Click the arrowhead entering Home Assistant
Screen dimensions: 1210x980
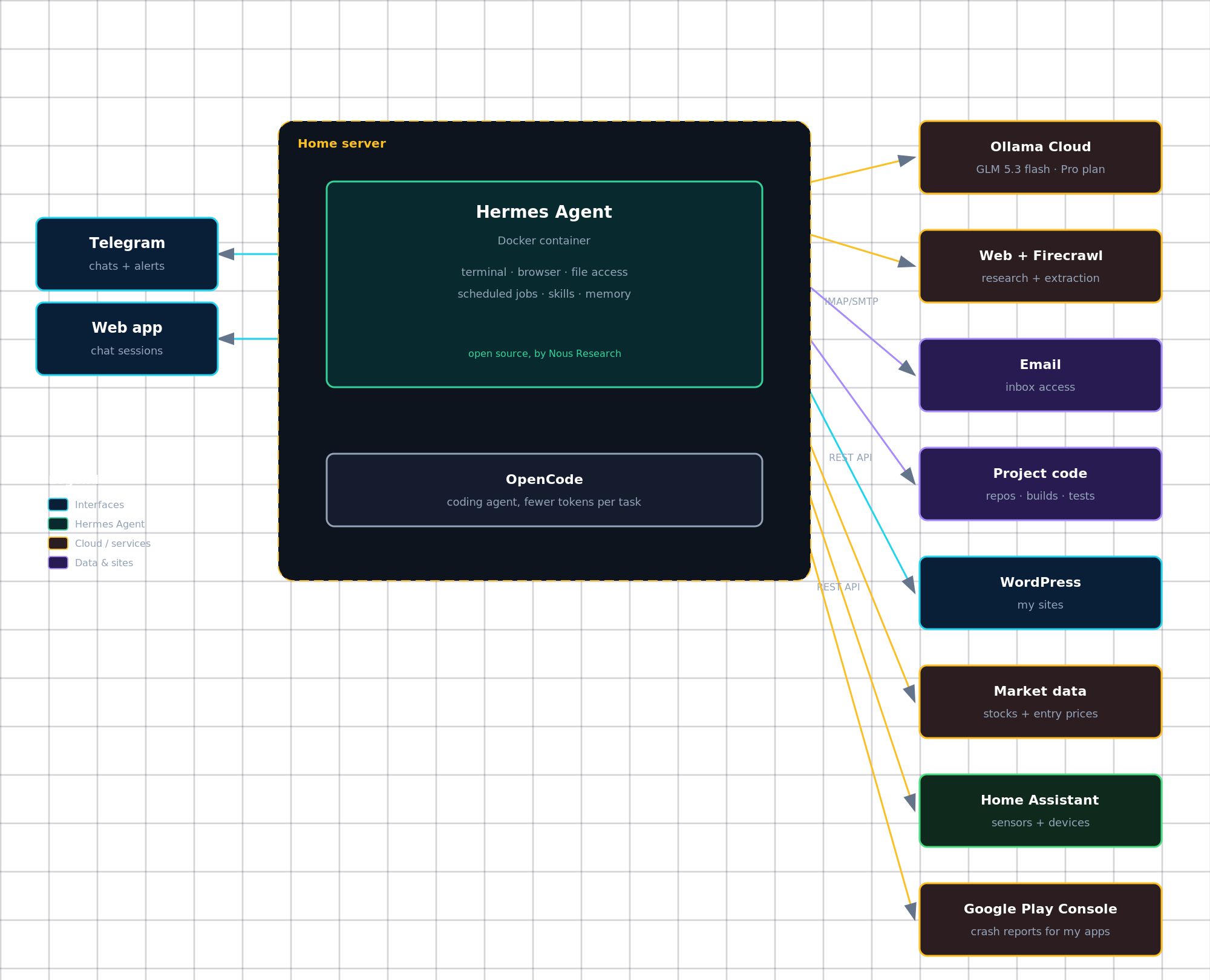(x=911, y=803)
